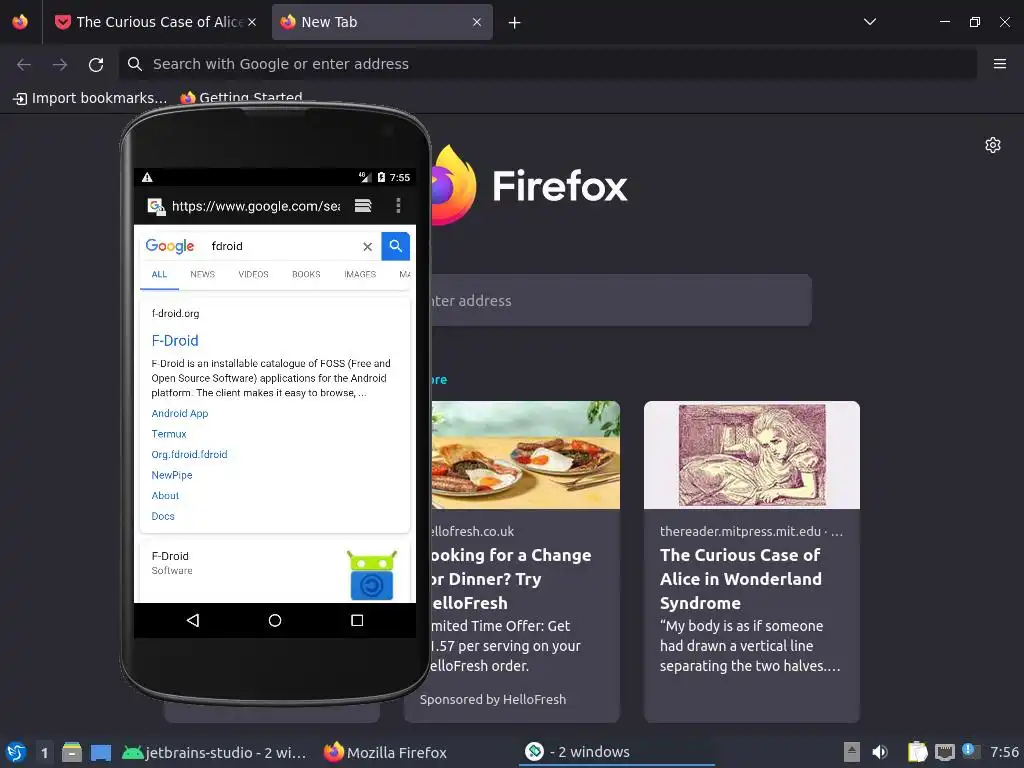1024x768 pixels.
Task: Click the Firefox Pocket icon on first tab
Action: (63, 22)
